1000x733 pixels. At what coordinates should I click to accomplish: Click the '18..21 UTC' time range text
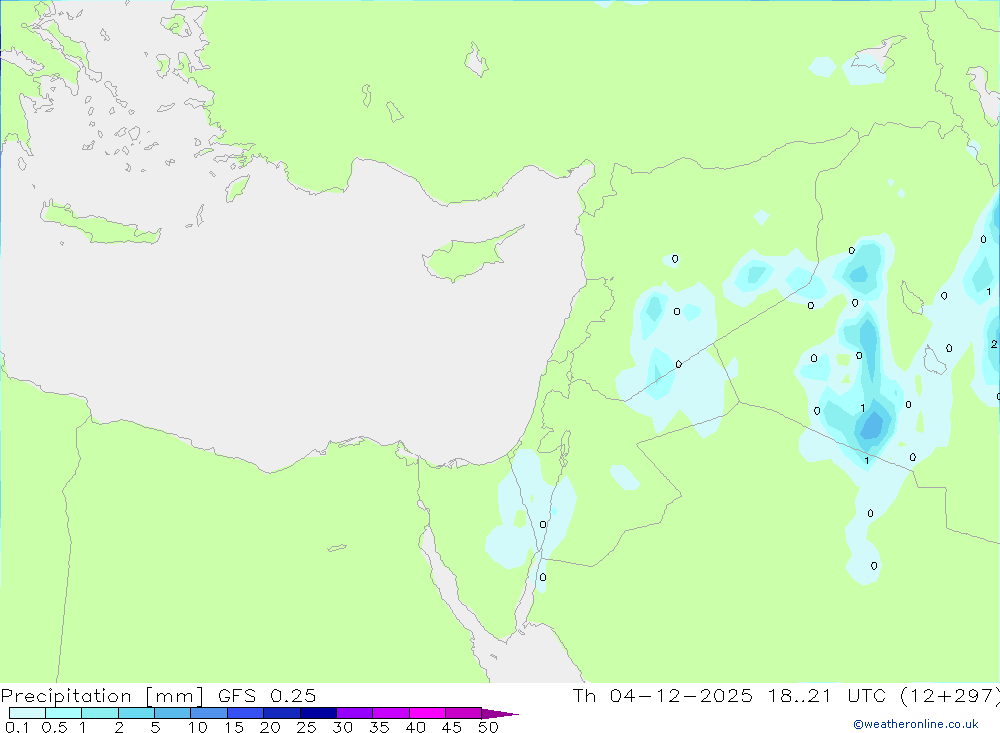(x=827, y=695)
